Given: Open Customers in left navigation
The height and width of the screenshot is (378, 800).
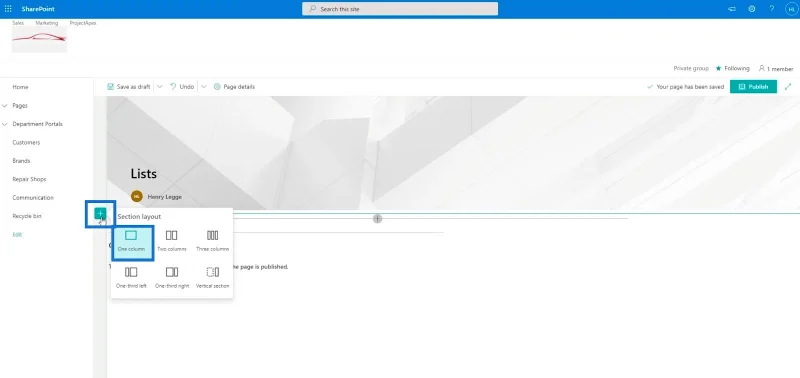Looking at the screenshot, I should coord(26,142).
